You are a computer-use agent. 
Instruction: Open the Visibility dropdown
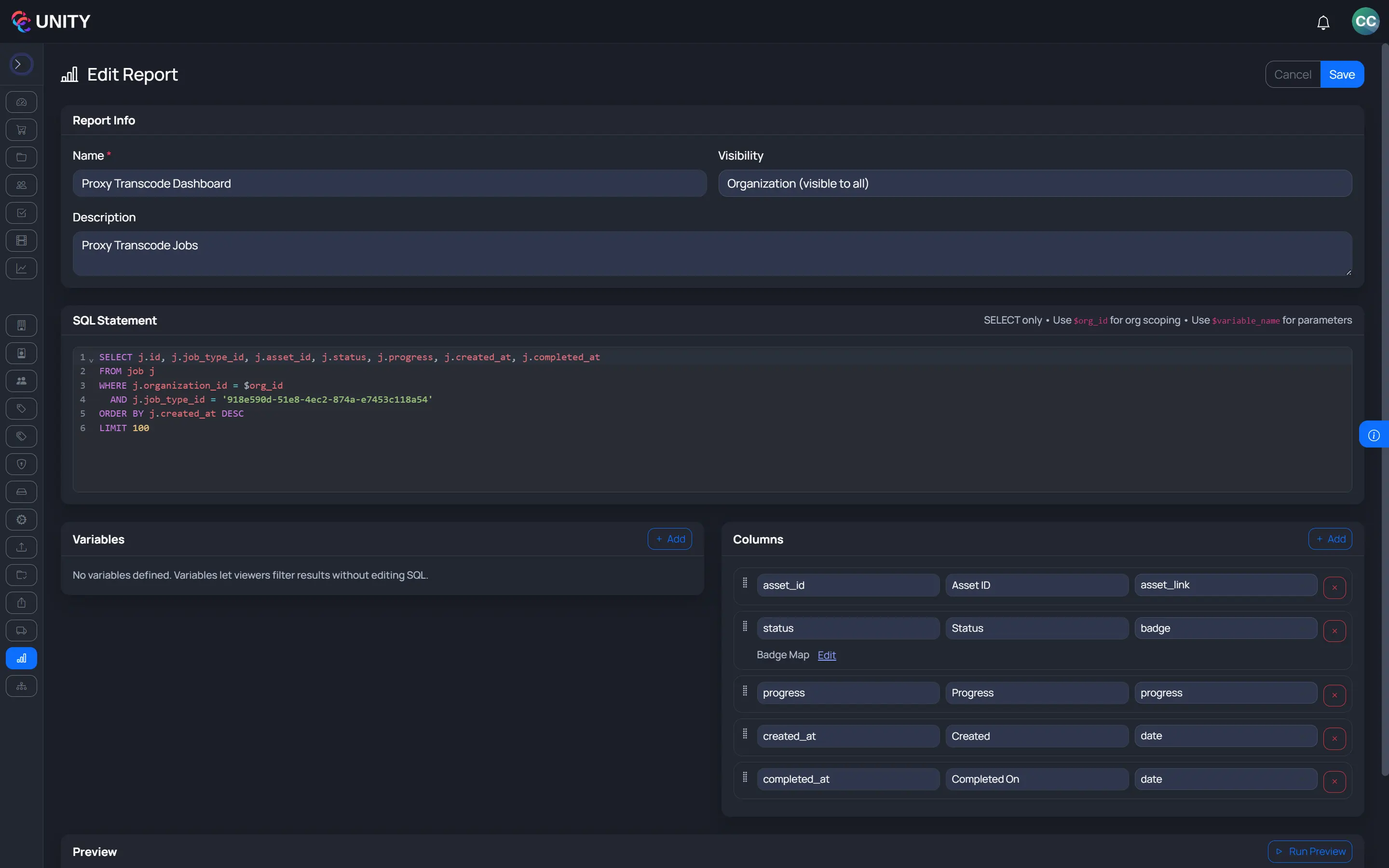pos(1035,184)
